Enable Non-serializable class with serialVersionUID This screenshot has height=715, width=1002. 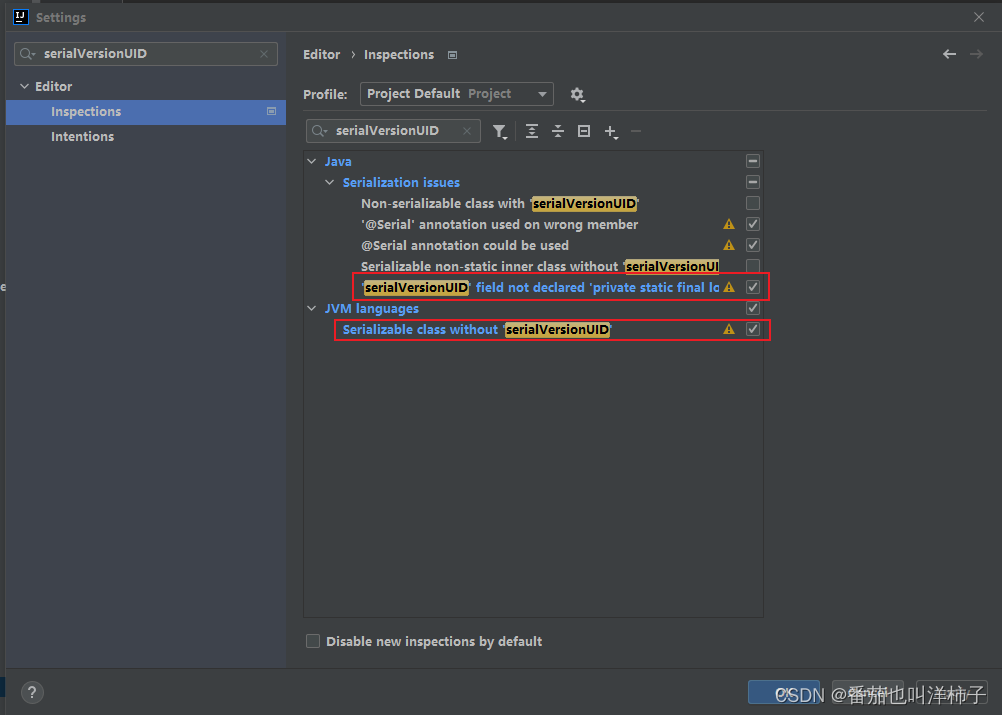(753, 203)
